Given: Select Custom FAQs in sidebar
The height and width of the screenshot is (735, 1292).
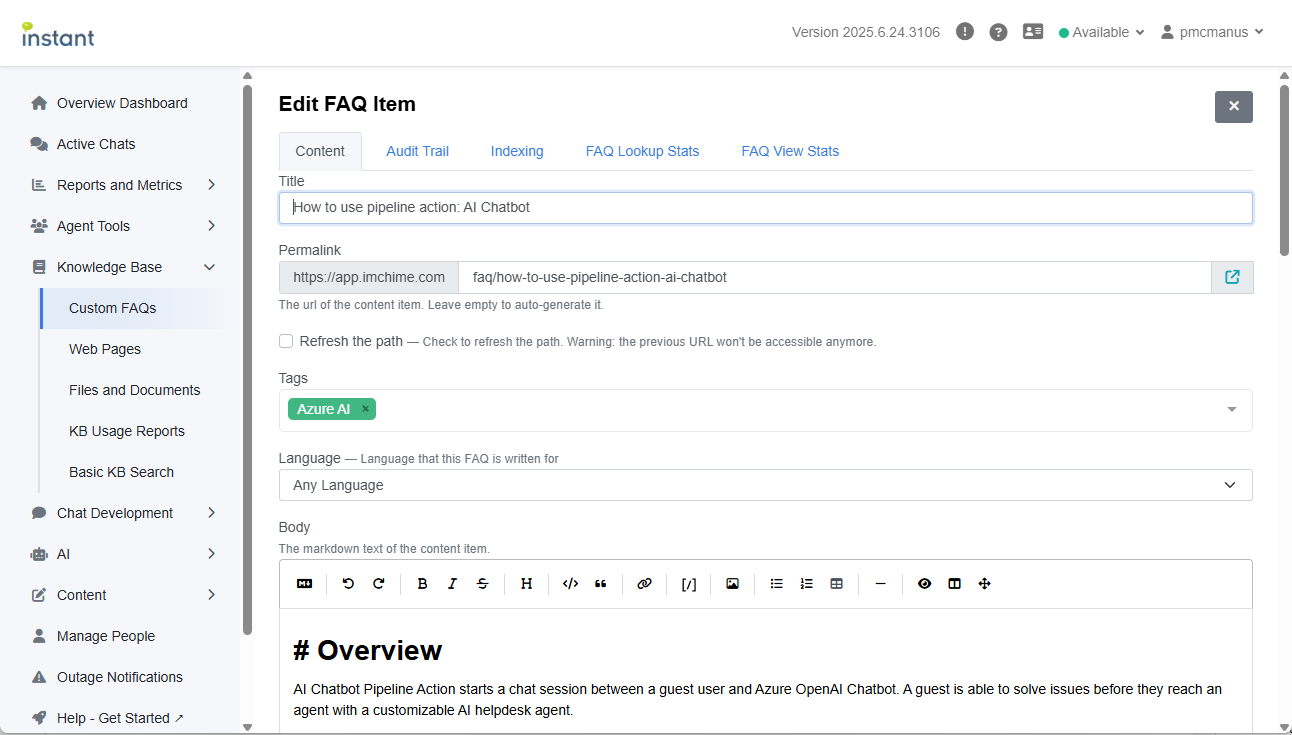Looking at the screenshot, I should tap(113, 308).
